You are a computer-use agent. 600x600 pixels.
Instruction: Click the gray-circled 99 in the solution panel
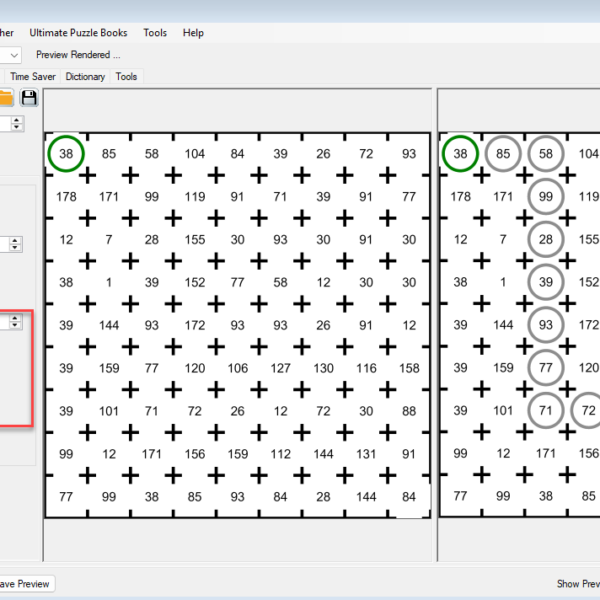tap(546, 197)
